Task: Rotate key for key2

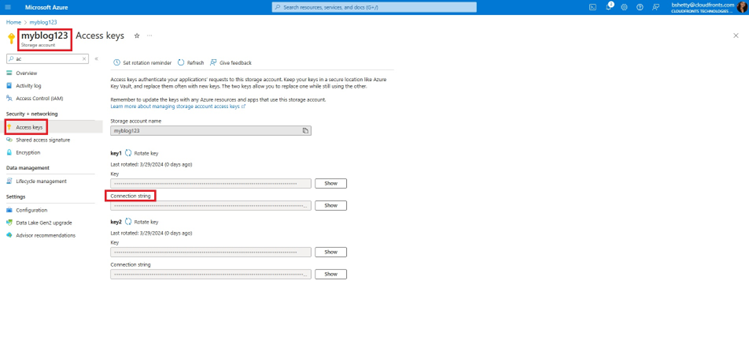Action: click(x=141, y=222)
